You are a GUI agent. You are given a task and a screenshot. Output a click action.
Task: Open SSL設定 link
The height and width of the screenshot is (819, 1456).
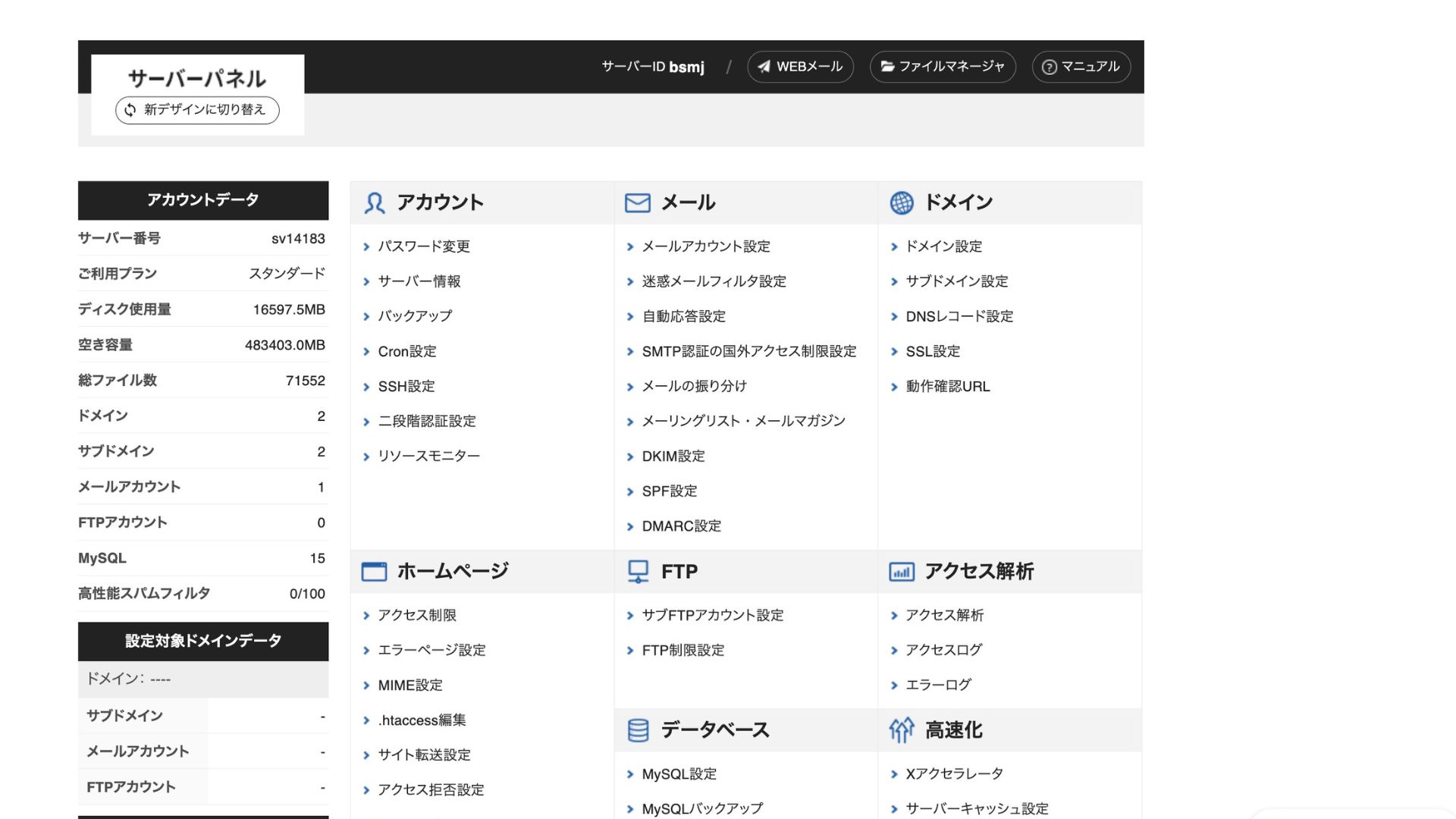pyautogui.click(x=933, y=351)
